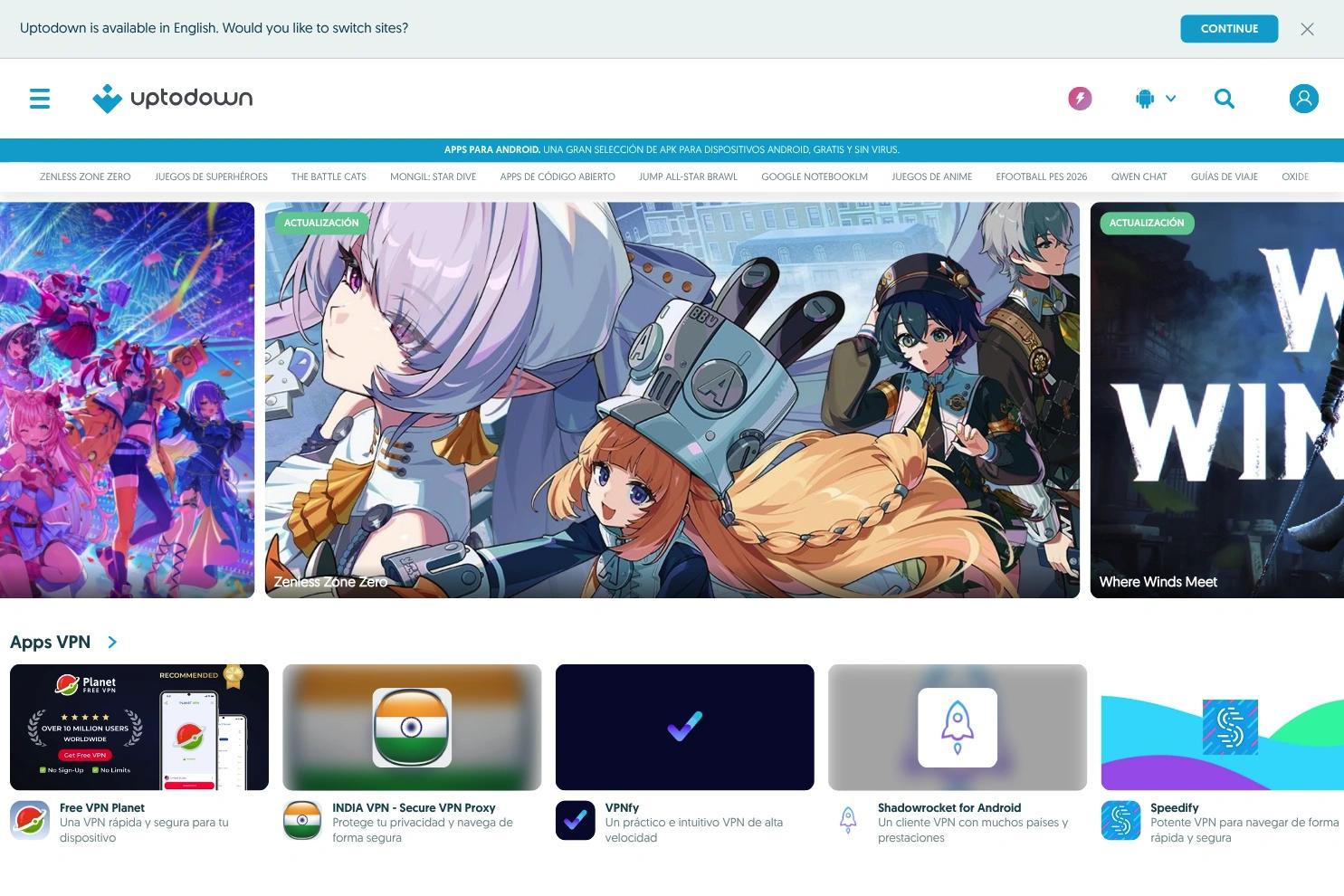Open the Zenless Zone Zero banner
The image size is (1344, 896).
pos(672,400)
